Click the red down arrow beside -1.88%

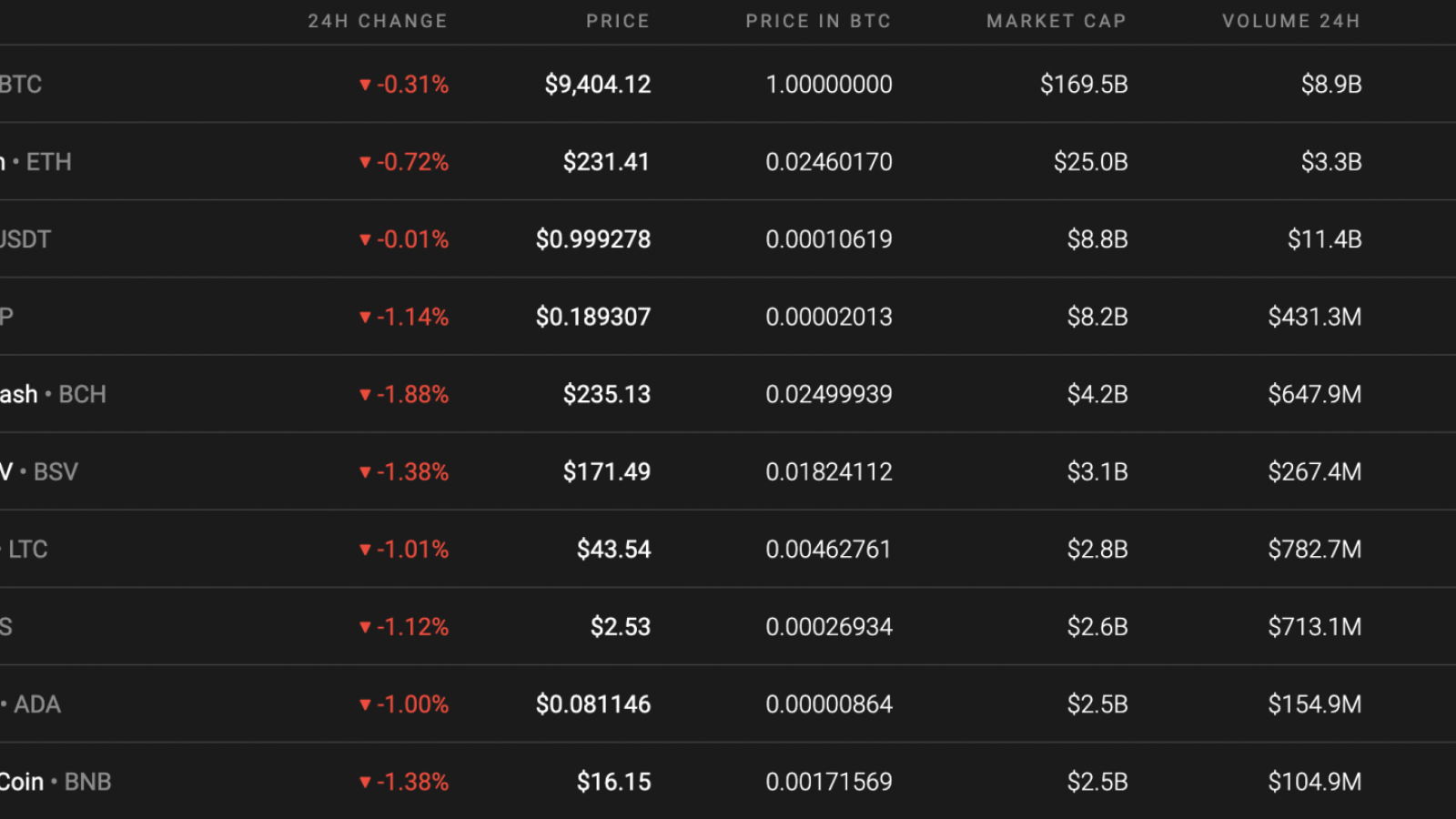click(x=365, y=395)
